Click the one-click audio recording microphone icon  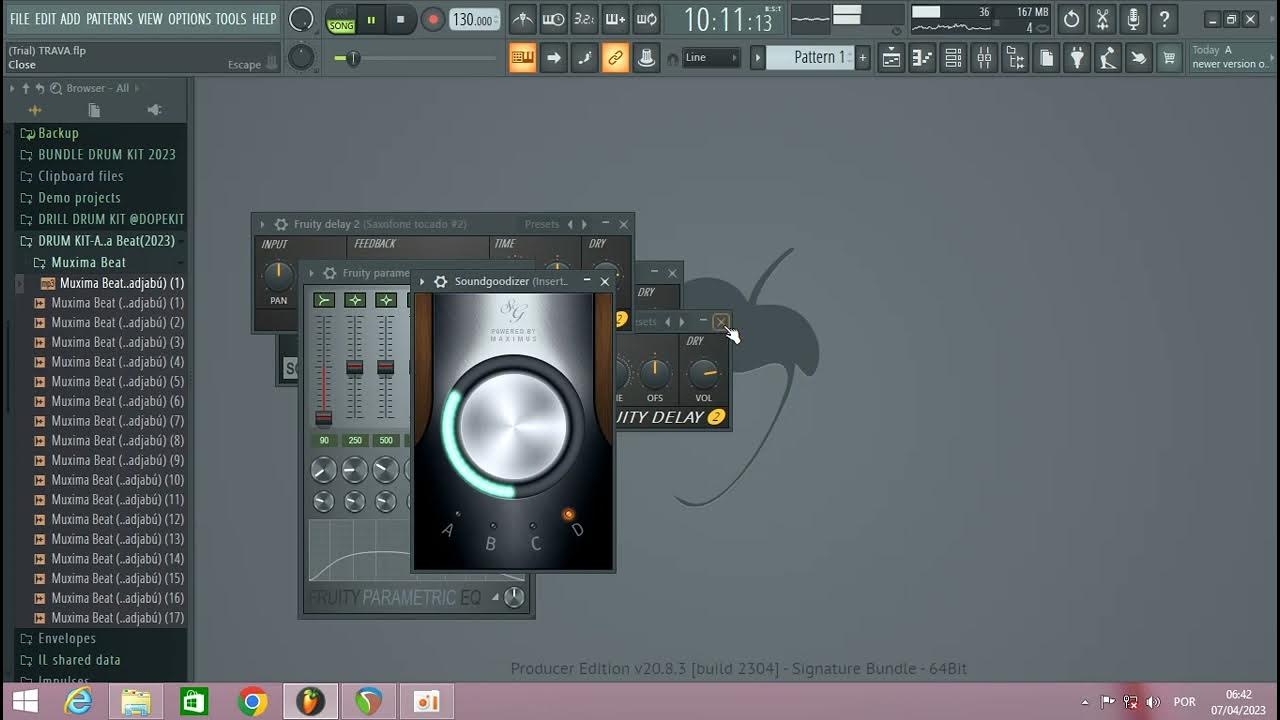1133,19
